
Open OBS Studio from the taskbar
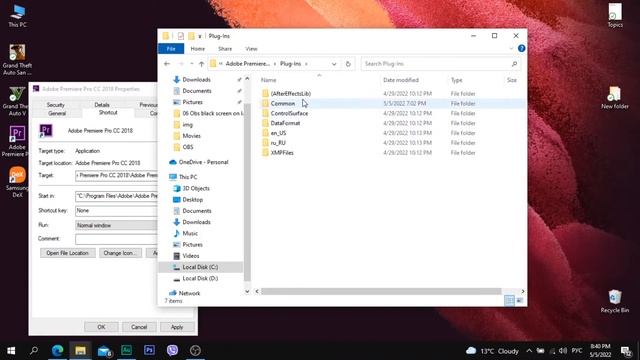[x=195, y=350]
